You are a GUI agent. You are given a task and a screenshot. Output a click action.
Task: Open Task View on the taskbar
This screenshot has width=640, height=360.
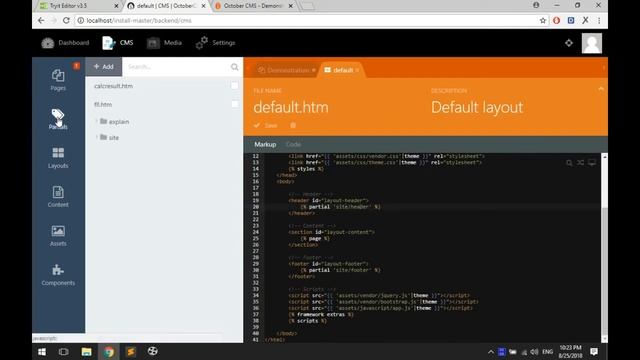point(64,352)
